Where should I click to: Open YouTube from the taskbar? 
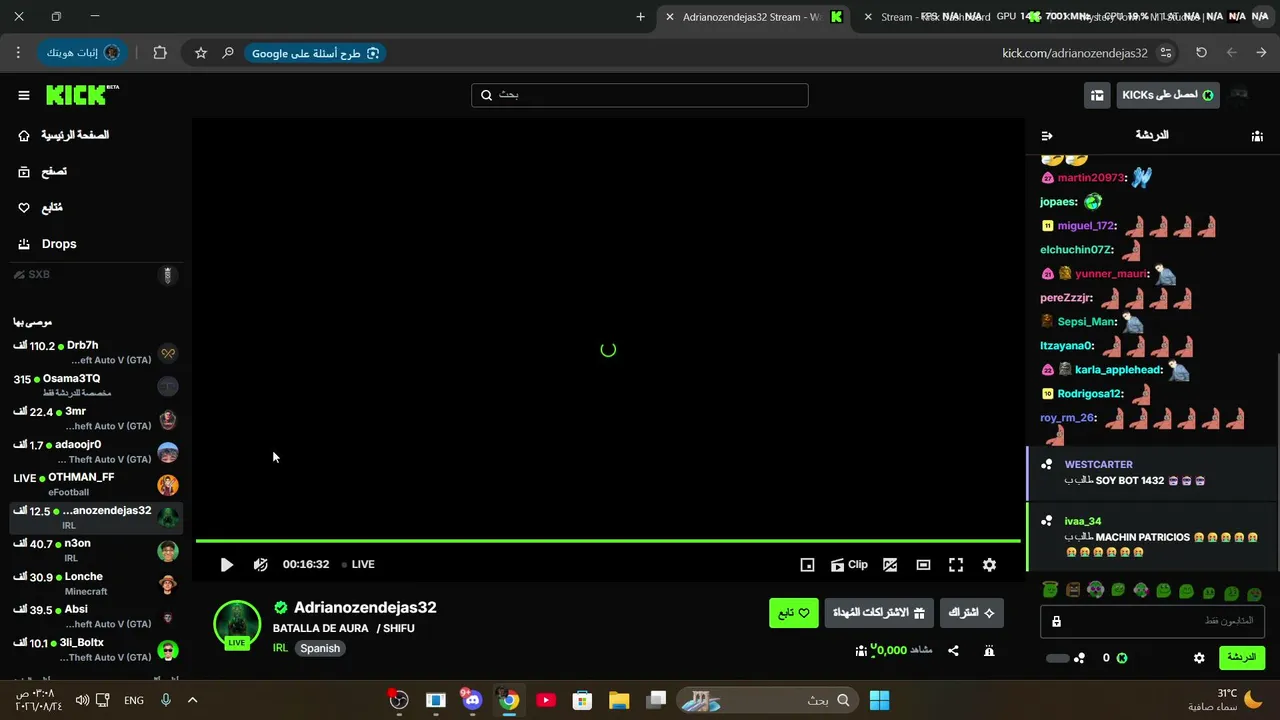[x=546, y=700]
